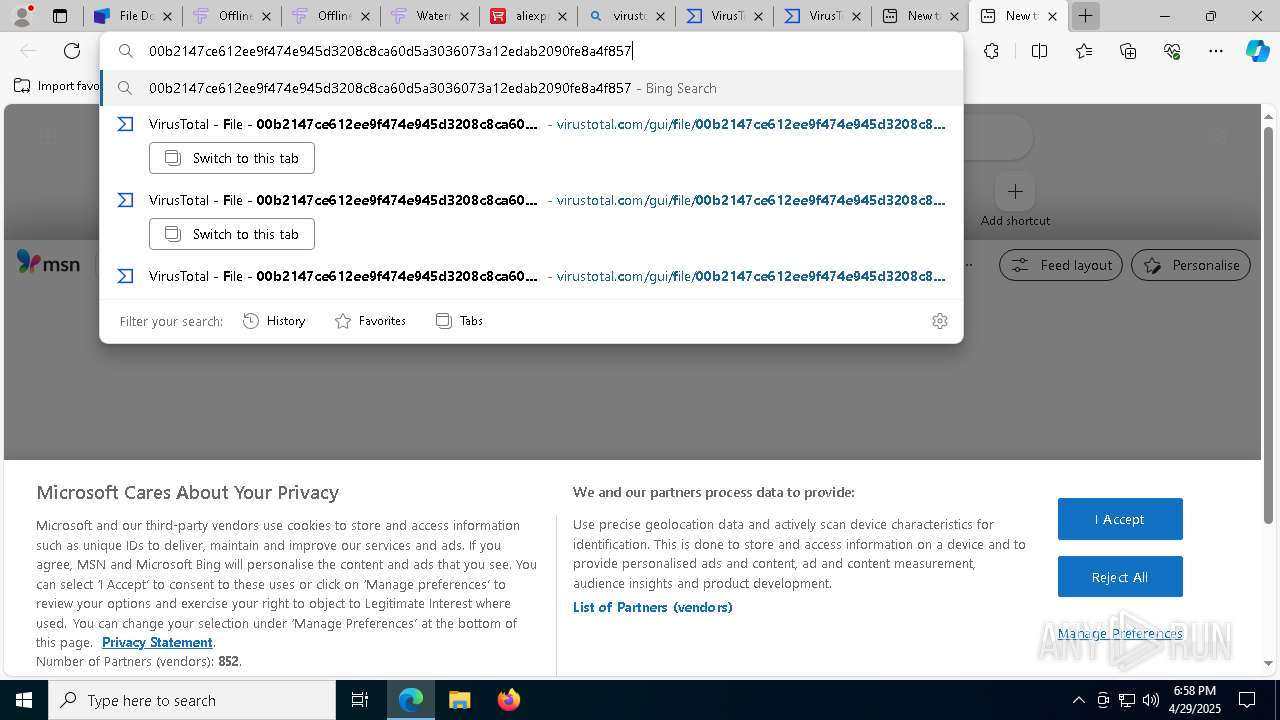Open the browser profile icon
The image size is (1280, 720).
point(22,16)
